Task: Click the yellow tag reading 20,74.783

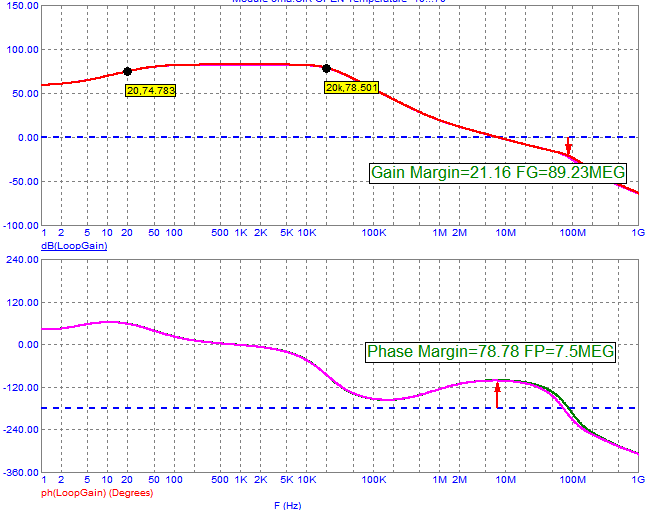Action: click(x=150, y=90)
